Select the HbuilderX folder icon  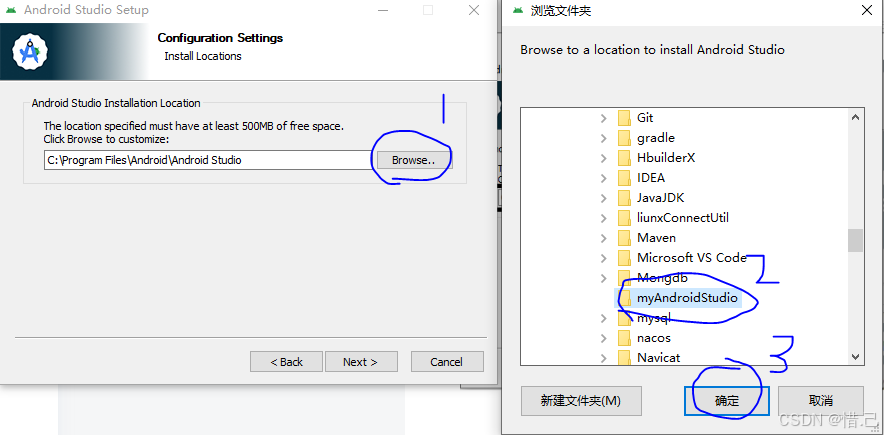[x=624, y=158]
